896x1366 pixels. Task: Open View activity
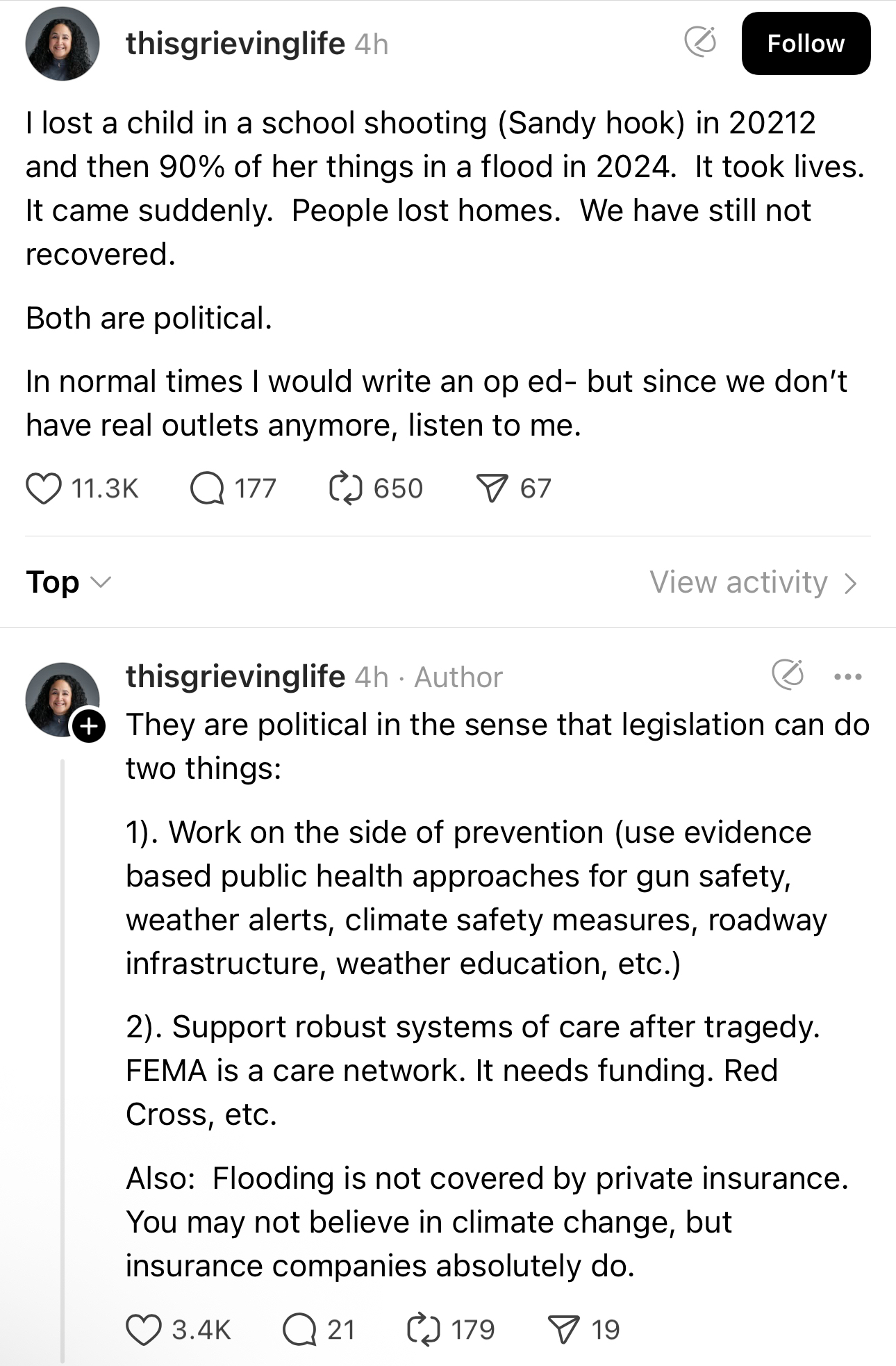[754, 582]
